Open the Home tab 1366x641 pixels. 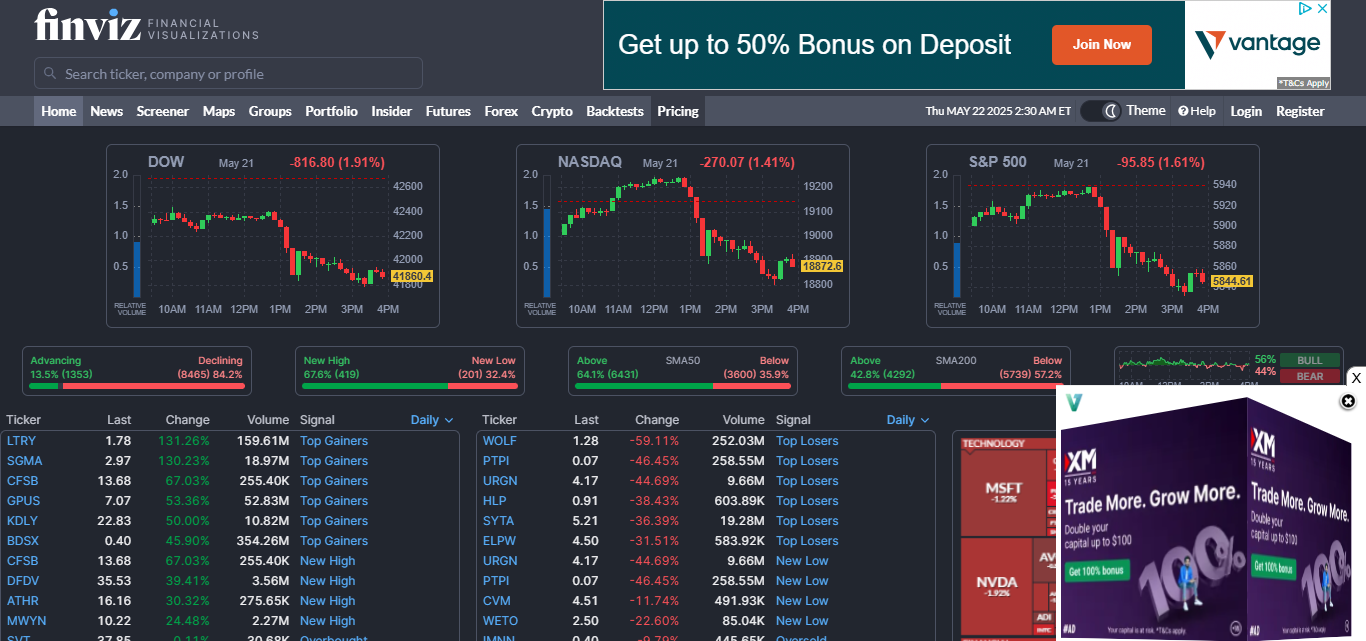click(59, 111)
